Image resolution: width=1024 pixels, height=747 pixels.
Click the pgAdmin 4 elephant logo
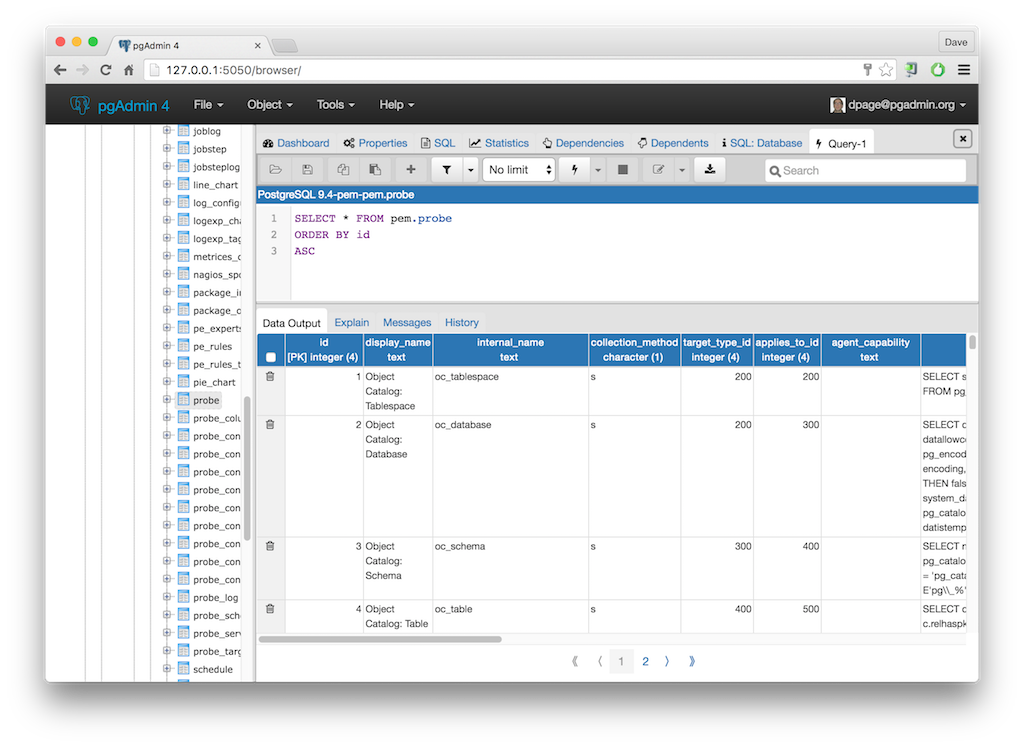coord(80,104)
